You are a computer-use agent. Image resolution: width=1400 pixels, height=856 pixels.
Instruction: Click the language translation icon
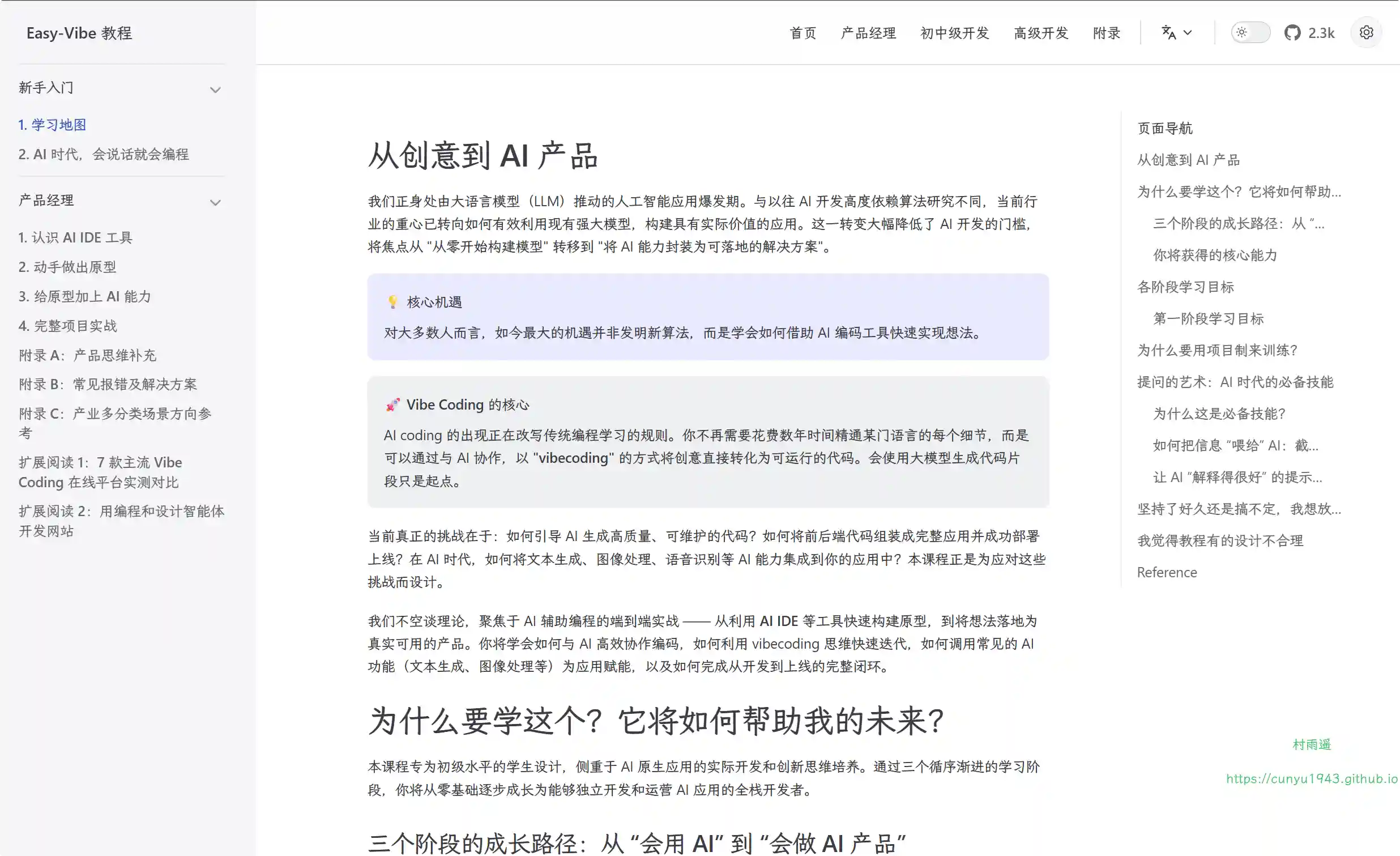click(x=1168, y=33)
